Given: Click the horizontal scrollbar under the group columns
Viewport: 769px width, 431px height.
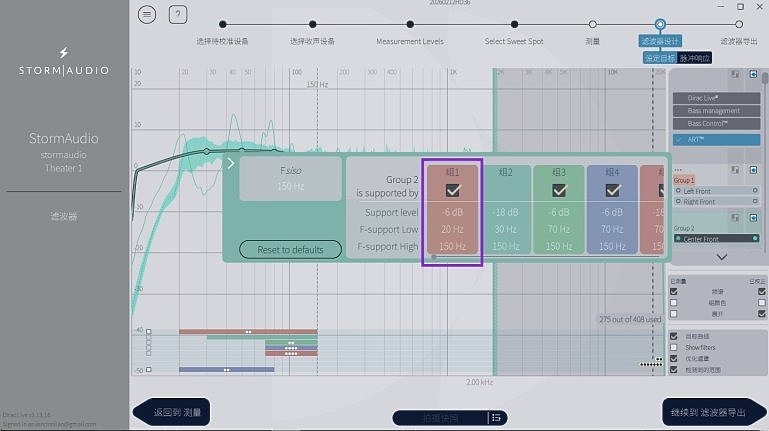Looking at the screenshot, I should 547,256.
